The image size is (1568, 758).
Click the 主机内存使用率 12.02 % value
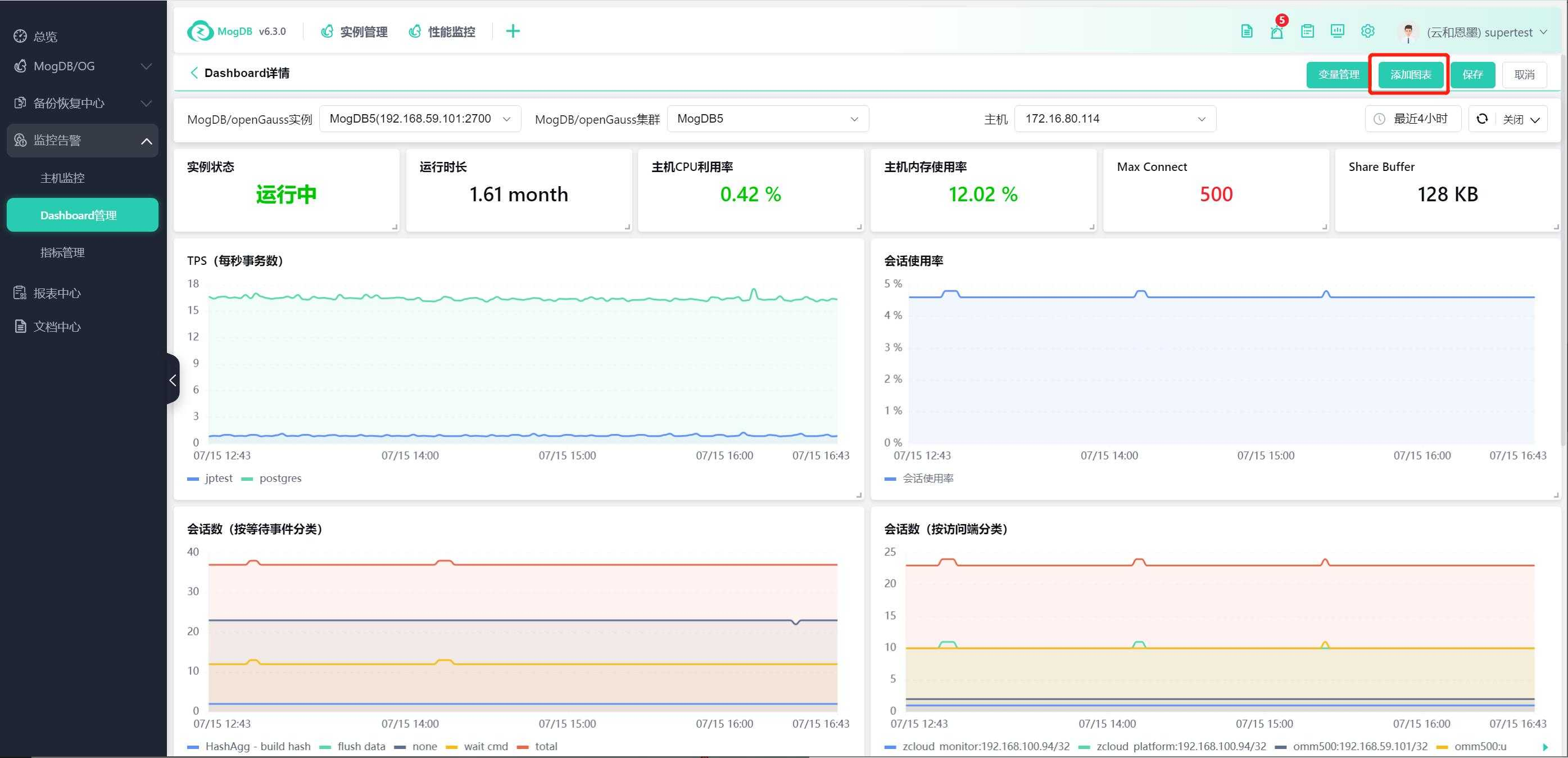[x=983, y=194]
